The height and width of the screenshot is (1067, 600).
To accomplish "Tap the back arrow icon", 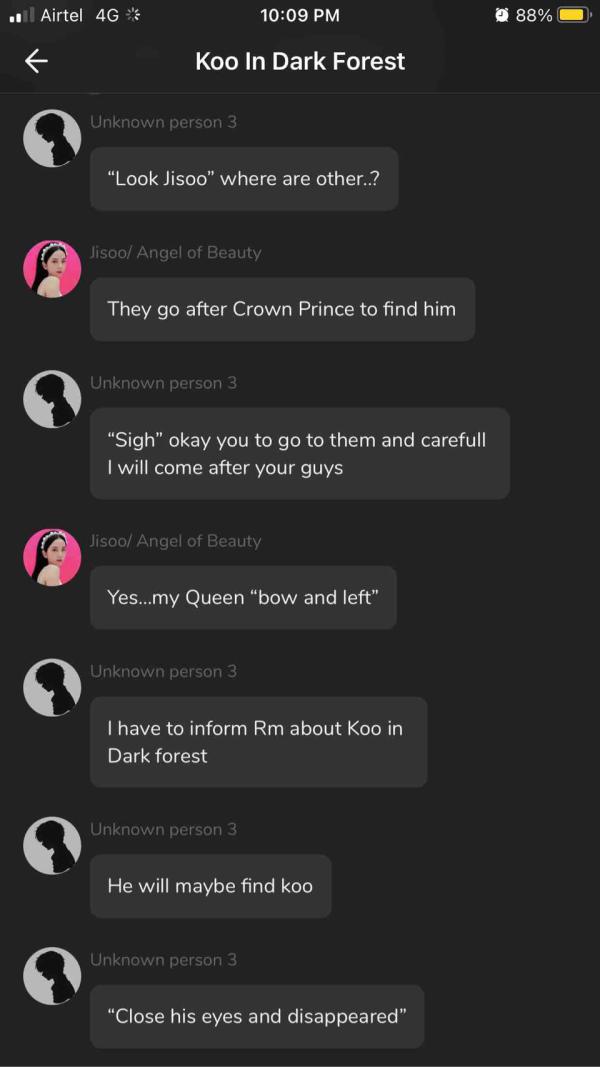I will coord(36,61).
